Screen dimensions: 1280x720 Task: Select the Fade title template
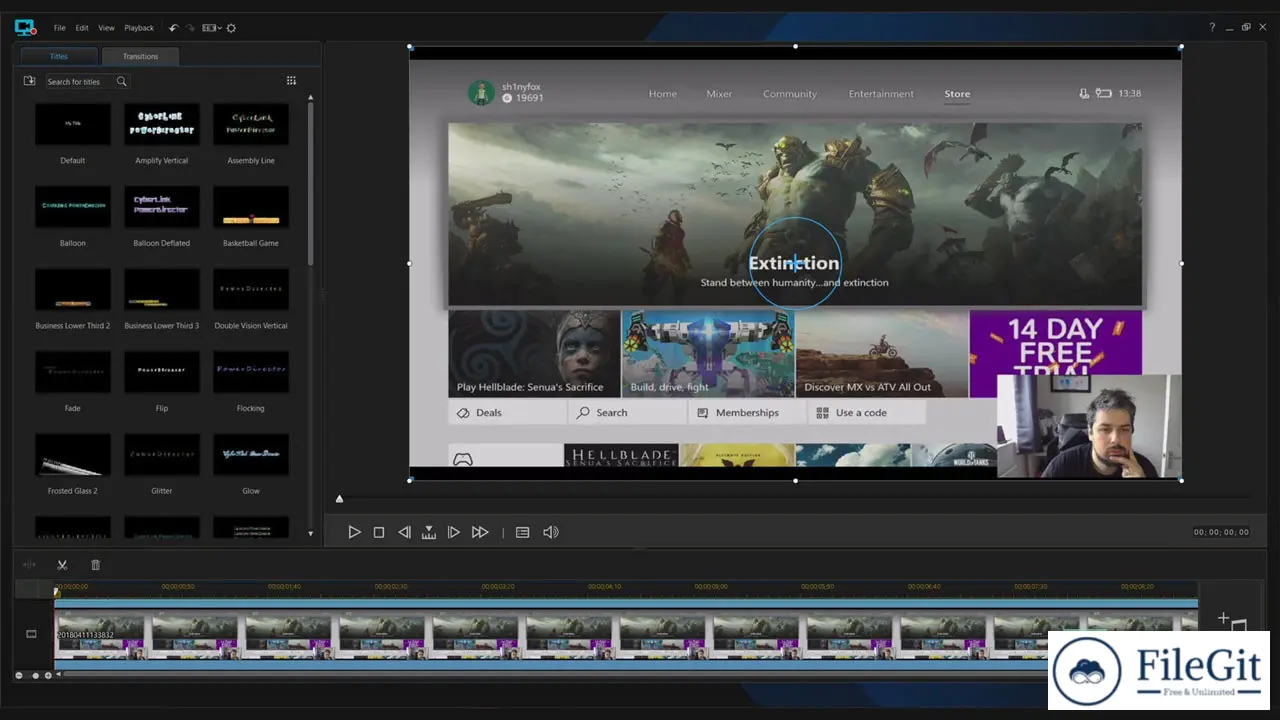coord(73,372)
